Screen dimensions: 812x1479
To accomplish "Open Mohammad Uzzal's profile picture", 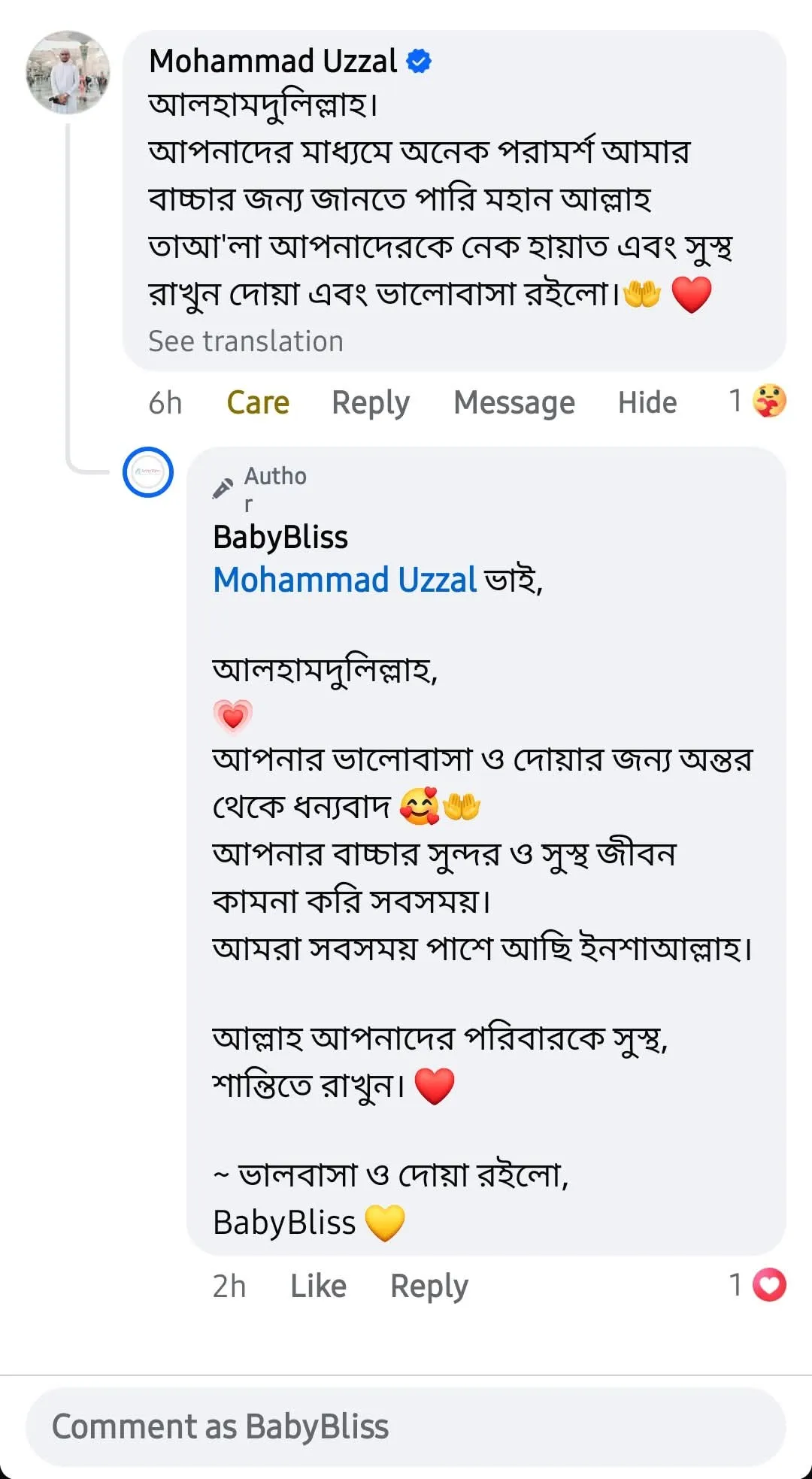I will (68, 72).
